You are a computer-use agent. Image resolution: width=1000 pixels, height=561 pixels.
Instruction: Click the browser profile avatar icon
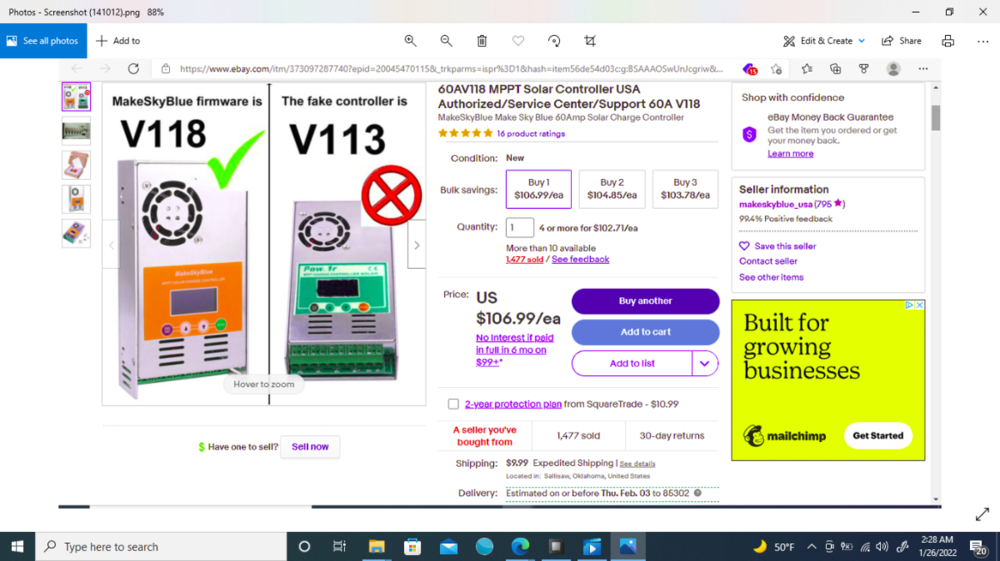[x=893, y=69]
